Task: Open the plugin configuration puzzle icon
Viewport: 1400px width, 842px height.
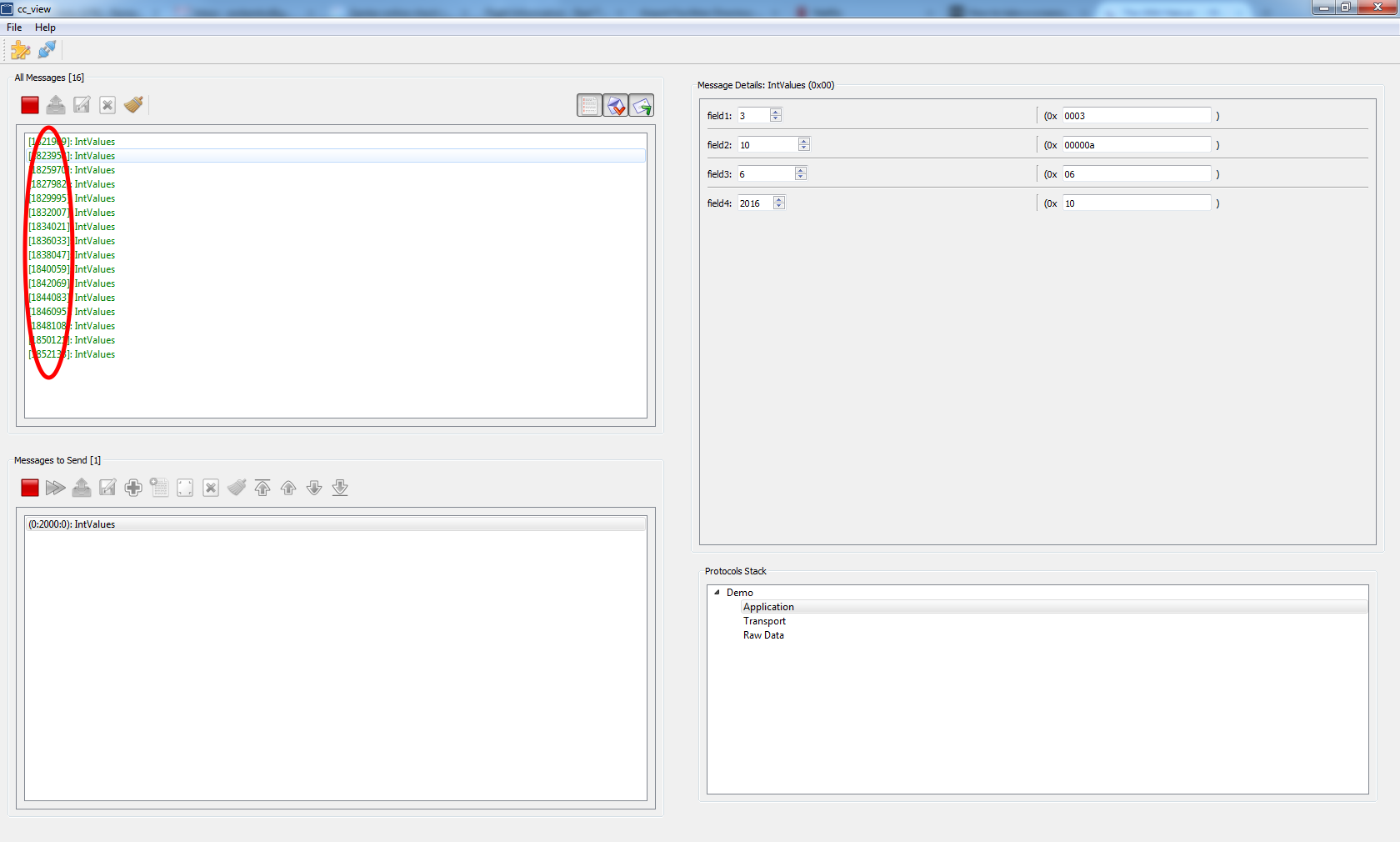Action: pyautogui.click(x=21, y=50)
